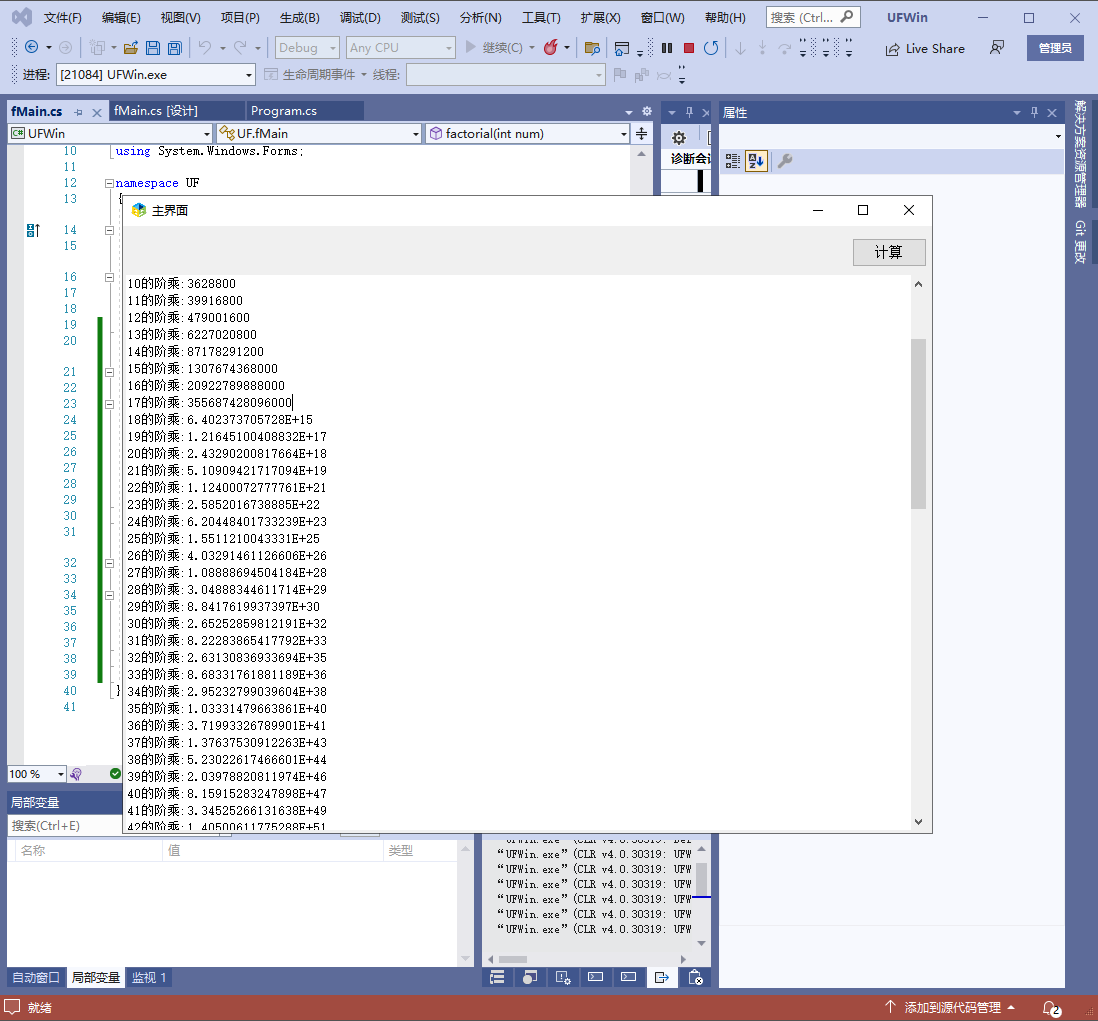Open the 帮助(H) menu
This screenshot has width=1098, height=1021.
(725, 18)
